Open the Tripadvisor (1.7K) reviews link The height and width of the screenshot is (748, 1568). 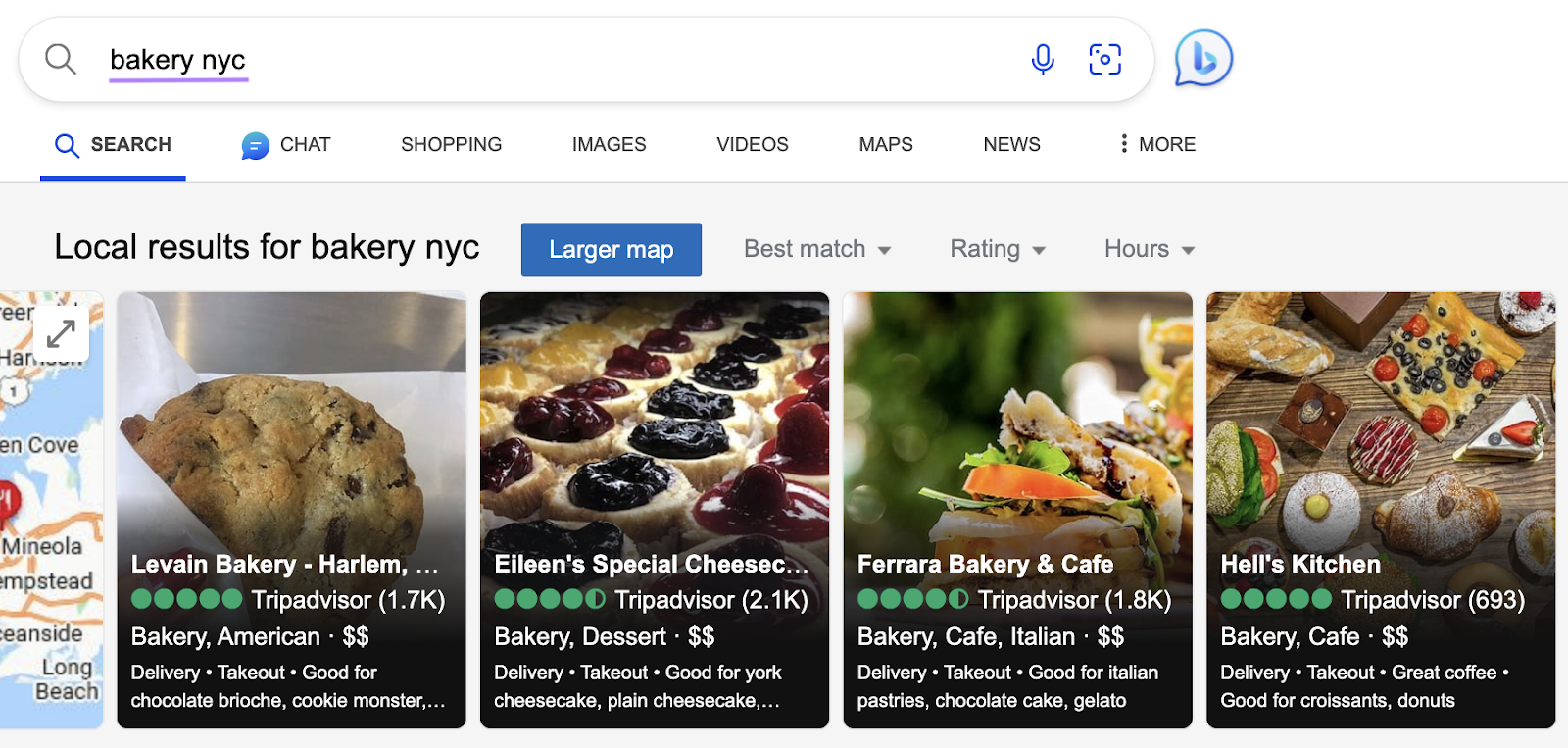pyautogui.click(x=348, y=599)
